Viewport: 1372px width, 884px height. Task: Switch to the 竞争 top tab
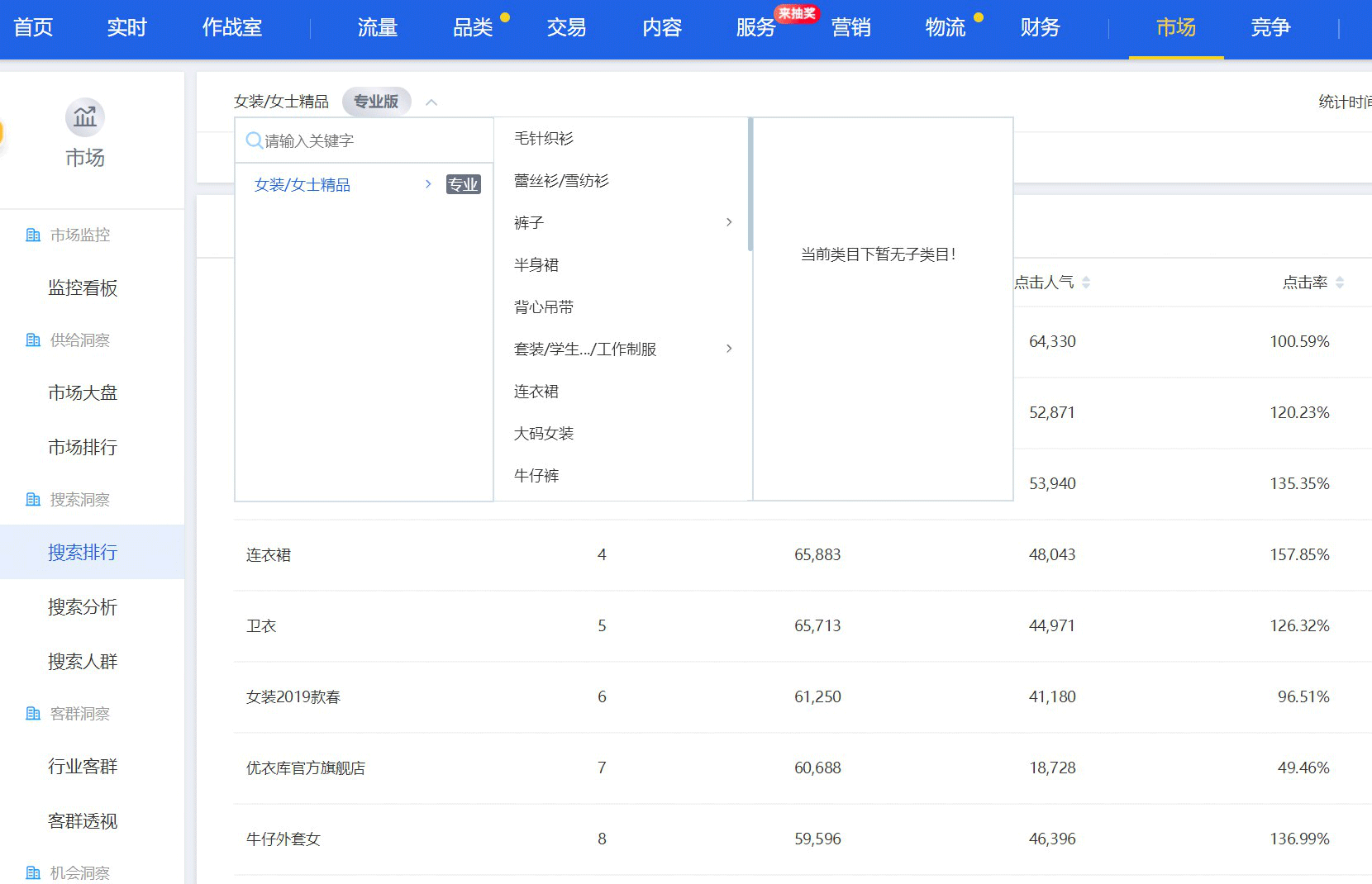(1270, 27)
